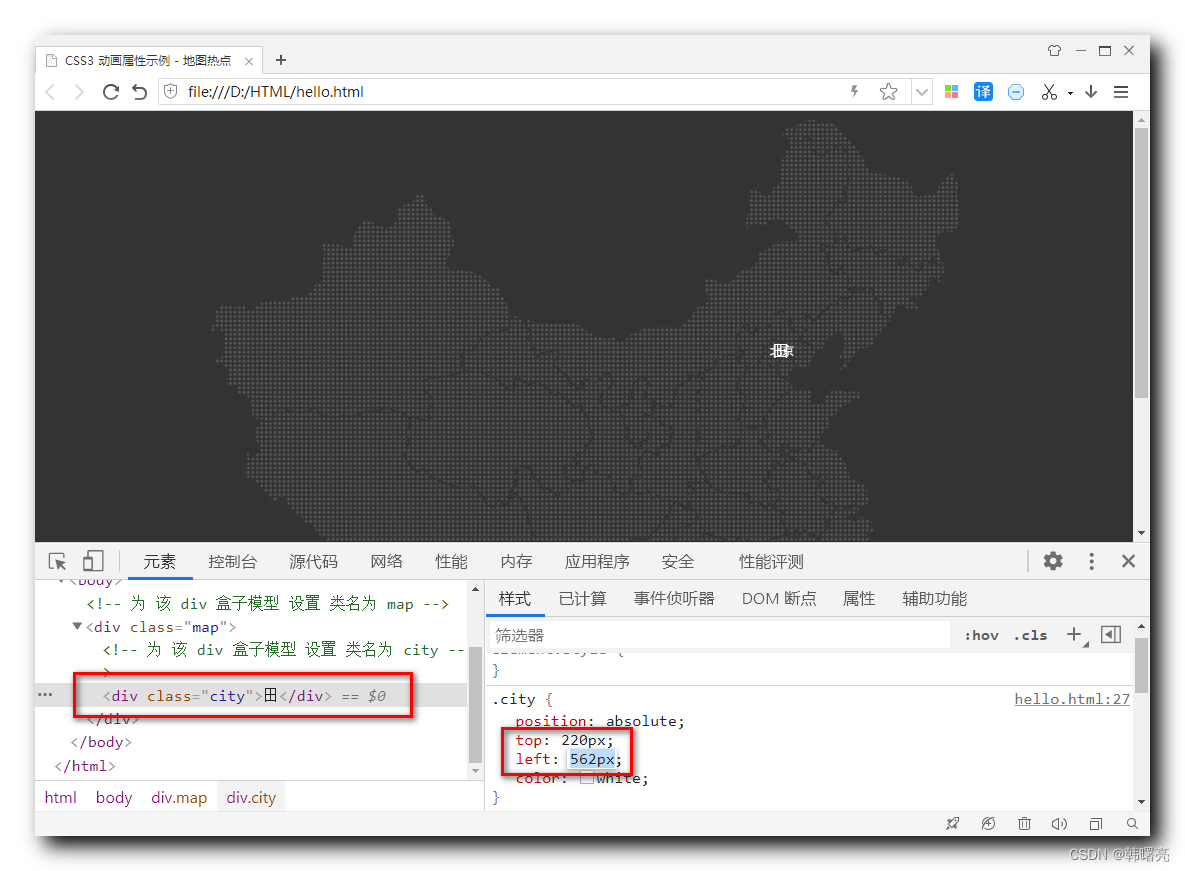The height and width of the screenshot is (871, 1185).
Task: Switch to 性能 DevTools tab
Action: (451, 562)
